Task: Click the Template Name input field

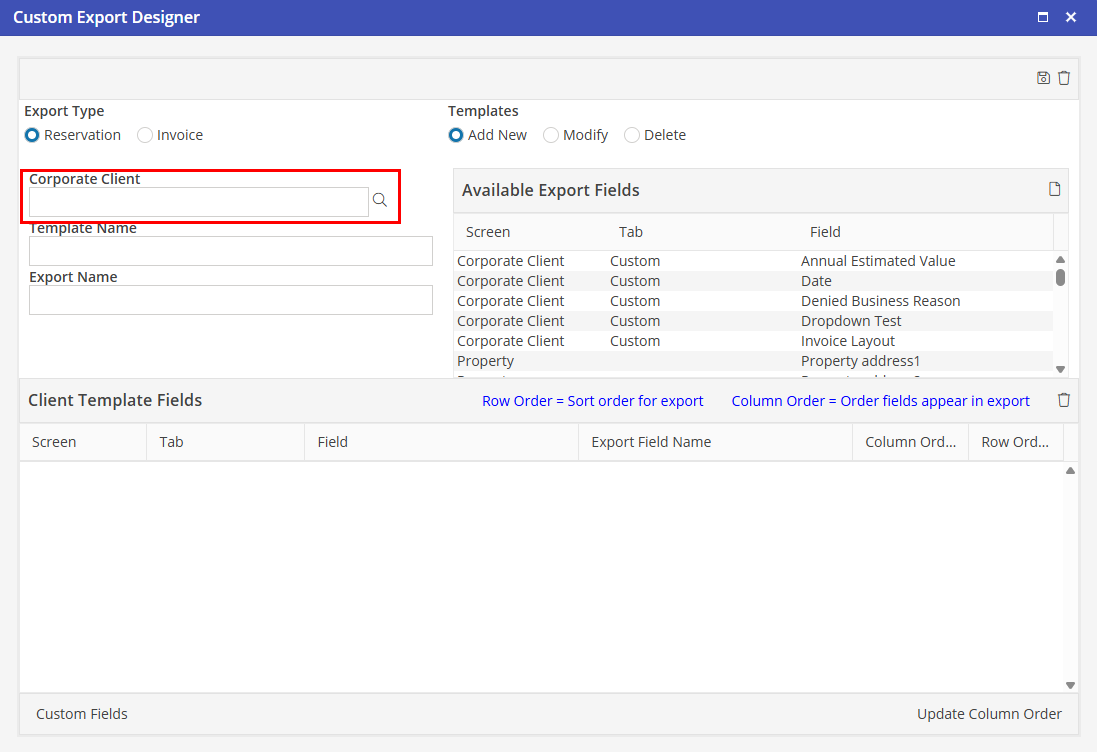Action: pos(231,251)
